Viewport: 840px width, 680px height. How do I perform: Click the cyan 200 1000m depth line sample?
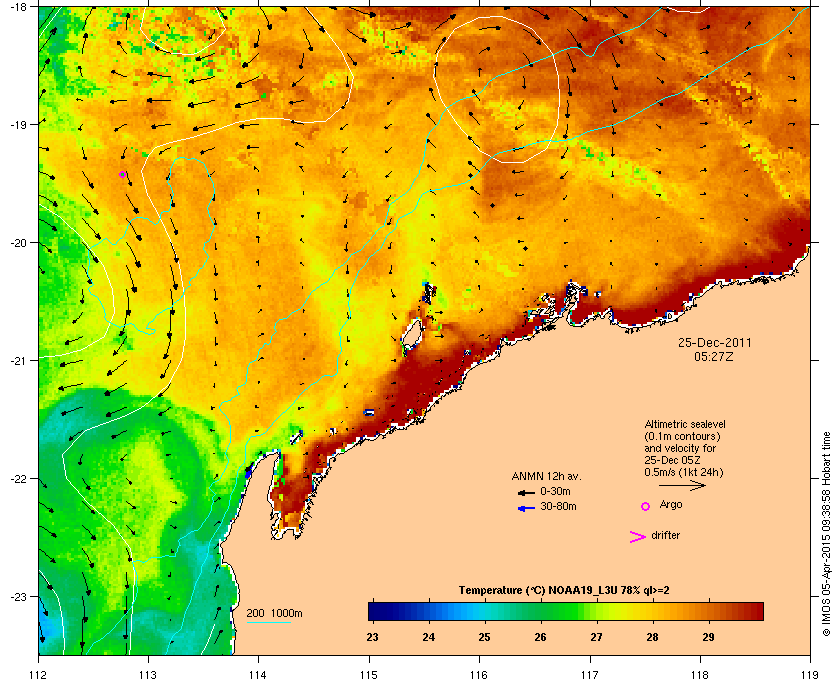pos(268,623)
